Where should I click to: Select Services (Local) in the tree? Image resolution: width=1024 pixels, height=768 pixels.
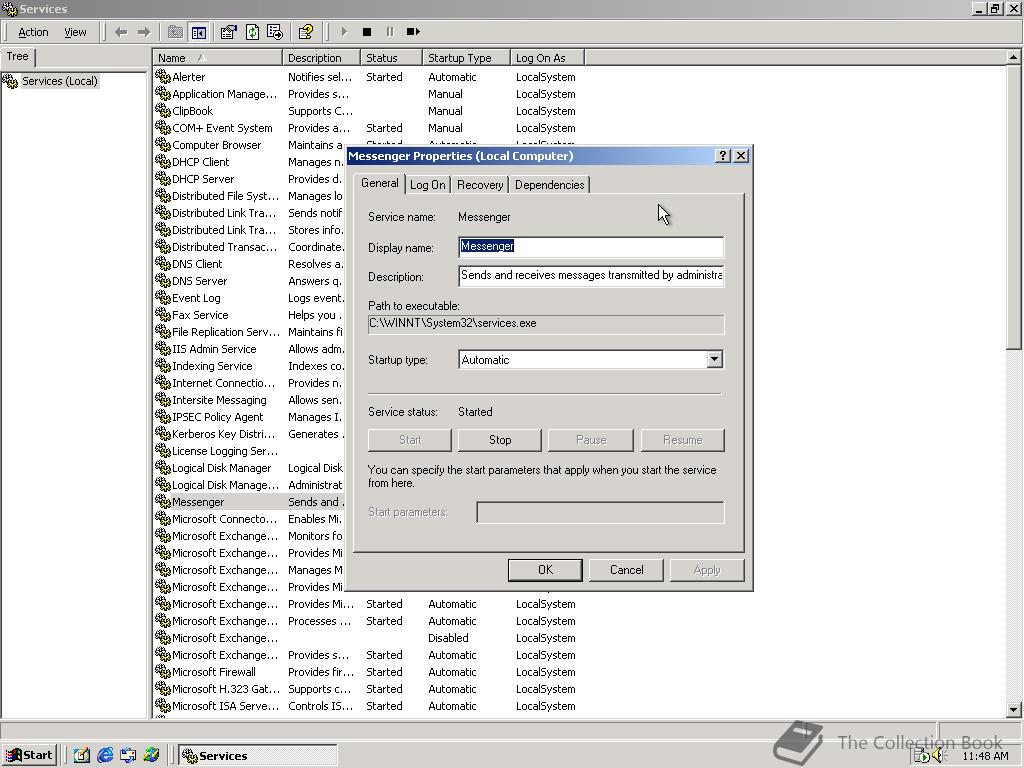59,81
